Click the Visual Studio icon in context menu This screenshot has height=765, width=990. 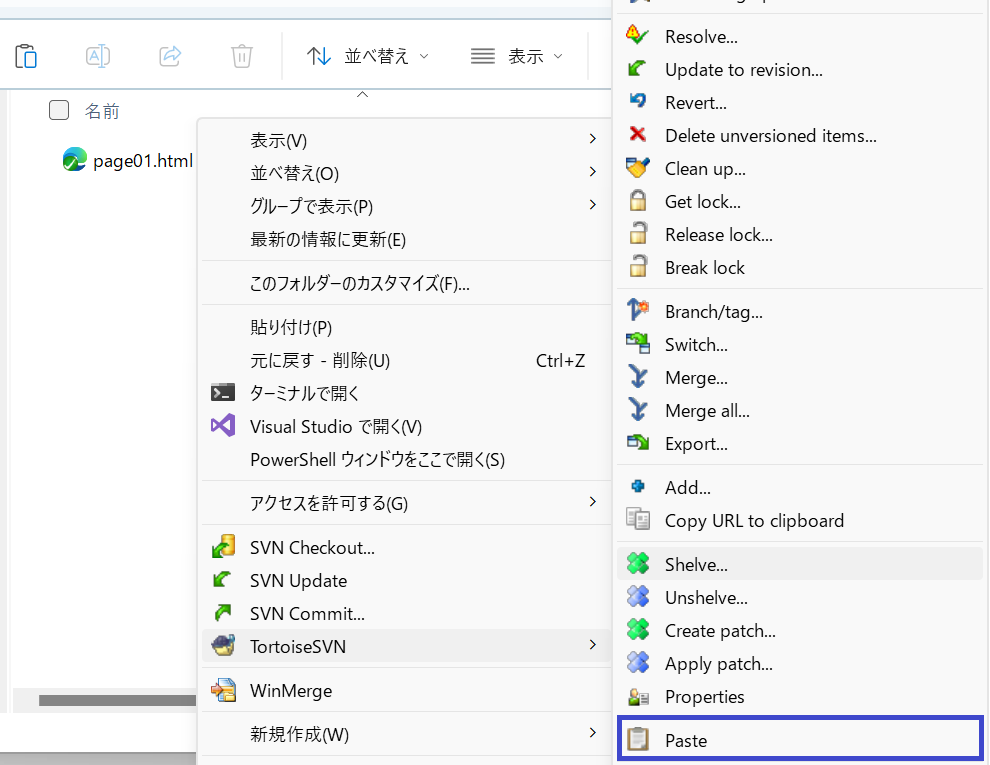(223, 426)
